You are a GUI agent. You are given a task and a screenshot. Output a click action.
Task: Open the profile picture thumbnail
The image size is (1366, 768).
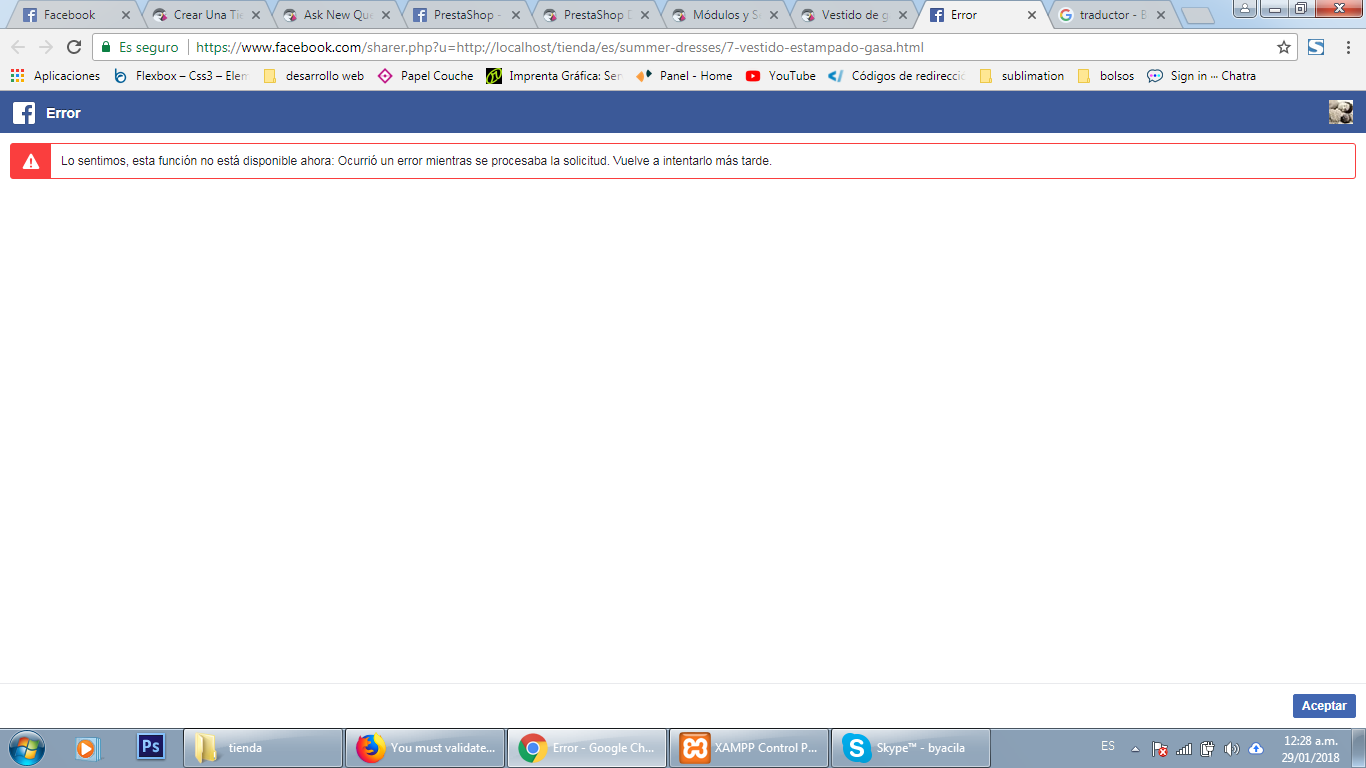pyautogui.click(x=1341, y=112)
